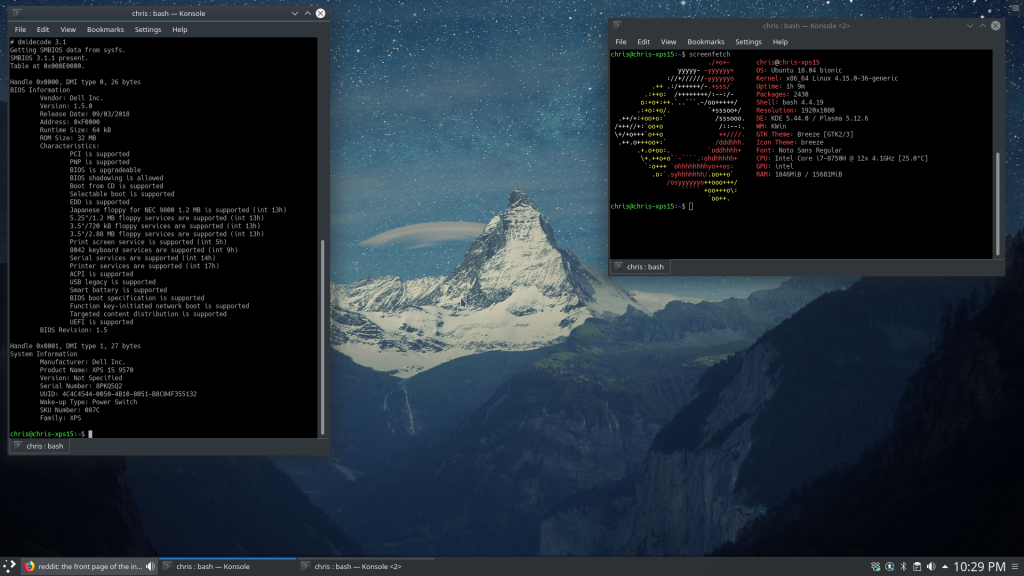The width and height of the screenshot is (1024, 576).
Task: Open Edit menu in Konsole <2> window
Action: (643, 42)
